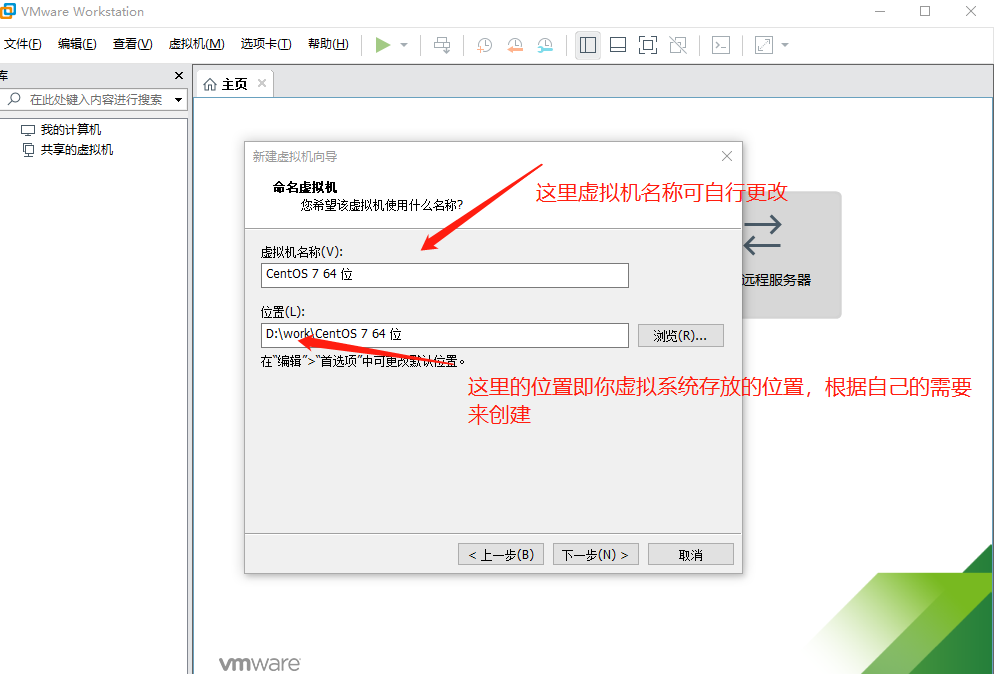Click the enter full screen icon

click(647, 45)
